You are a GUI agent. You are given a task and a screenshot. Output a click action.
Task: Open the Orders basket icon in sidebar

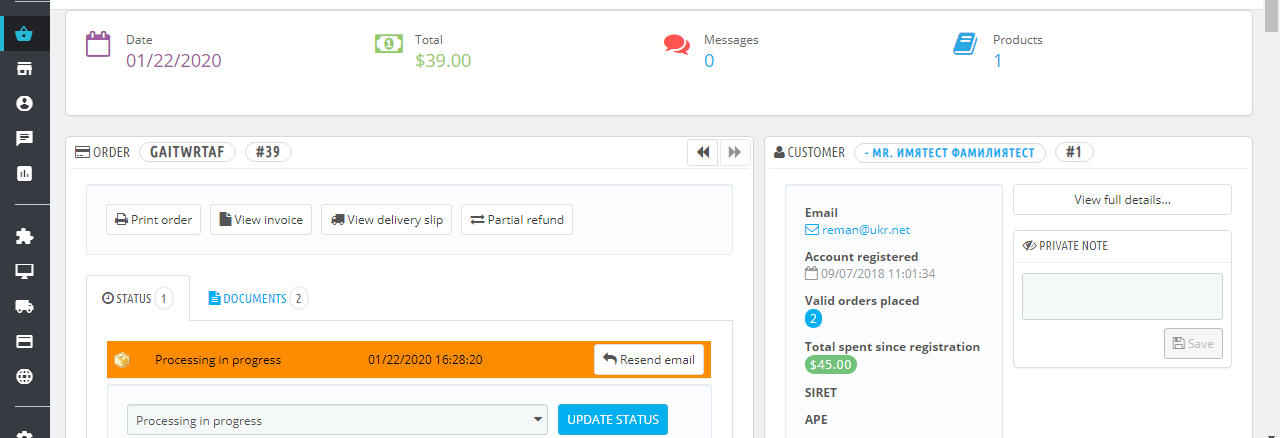(25, 34)
